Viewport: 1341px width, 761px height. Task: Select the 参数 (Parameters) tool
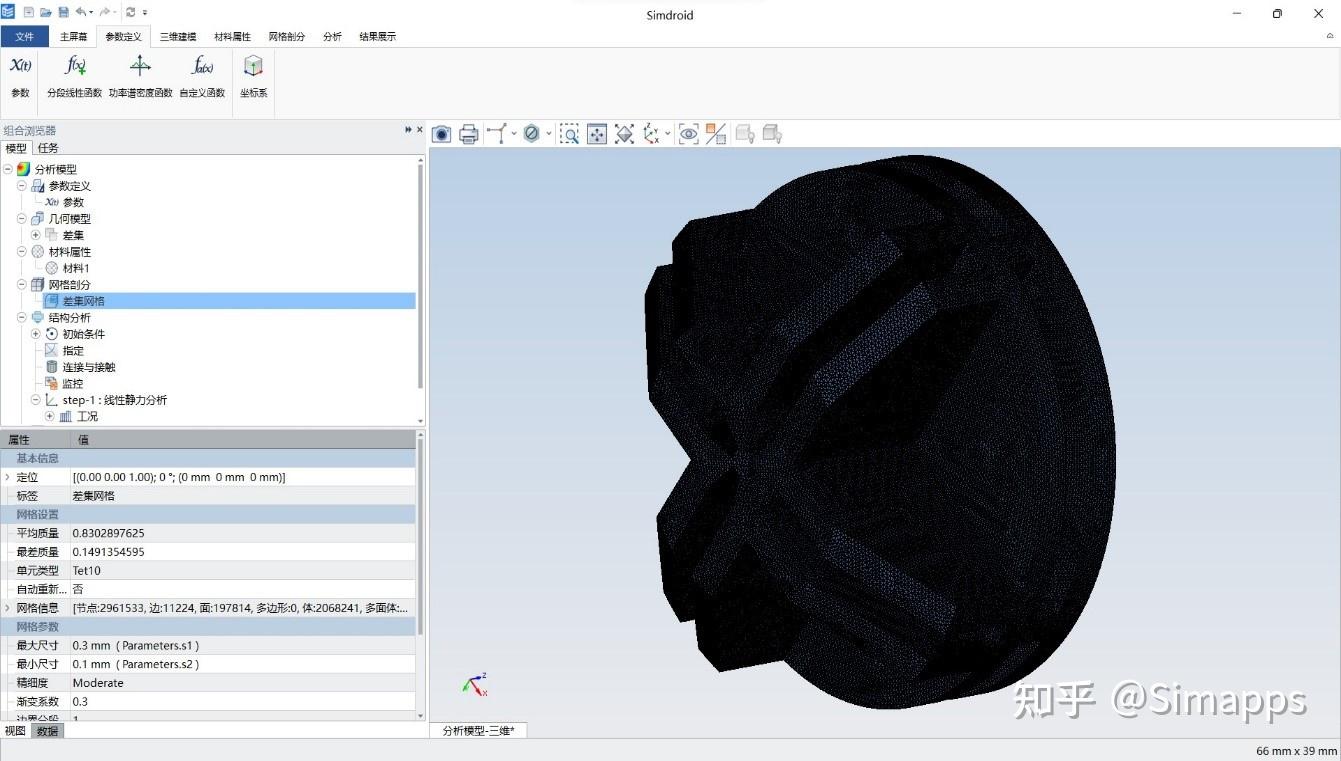tap(19, 75)
